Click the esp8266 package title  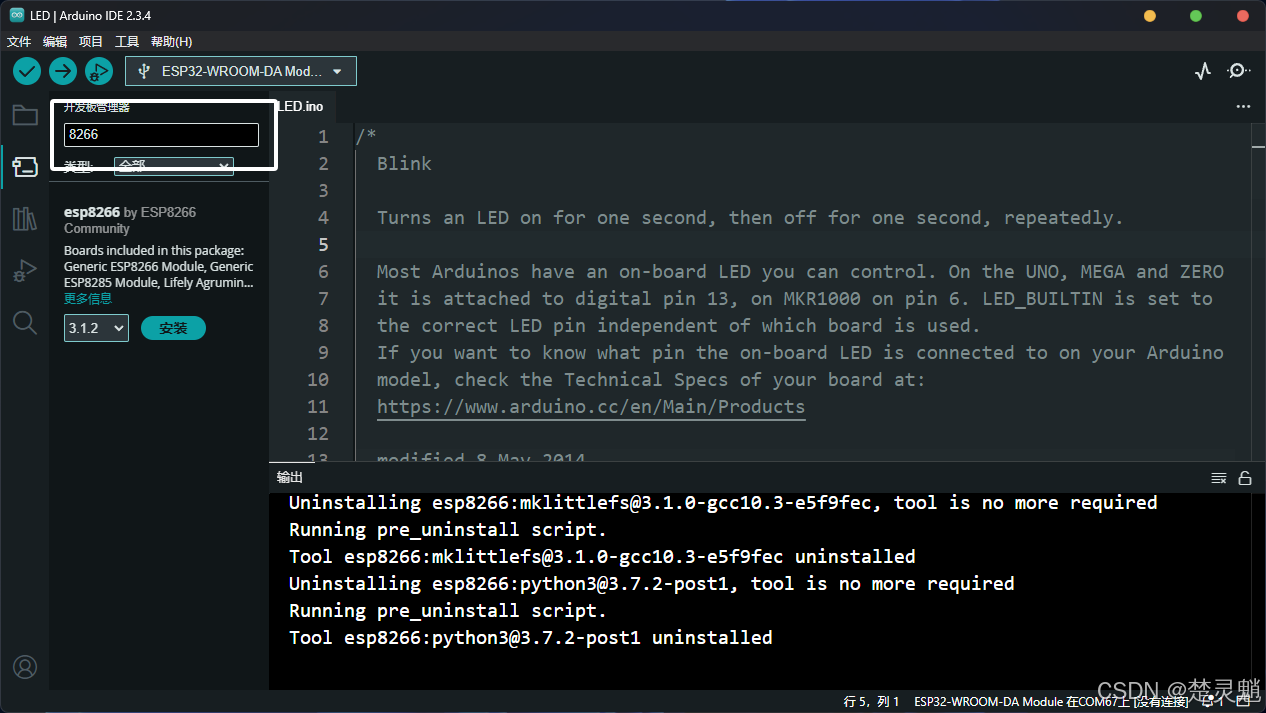[x=92, y=212]
